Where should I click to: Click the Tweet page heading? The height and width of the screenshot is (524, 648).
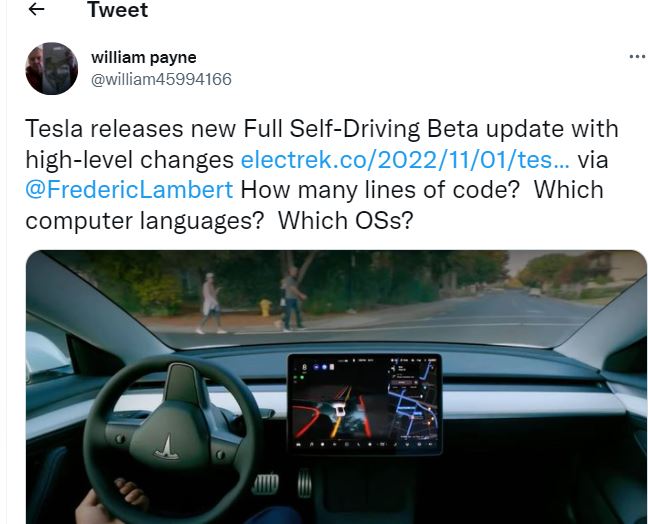pos(117,10)
